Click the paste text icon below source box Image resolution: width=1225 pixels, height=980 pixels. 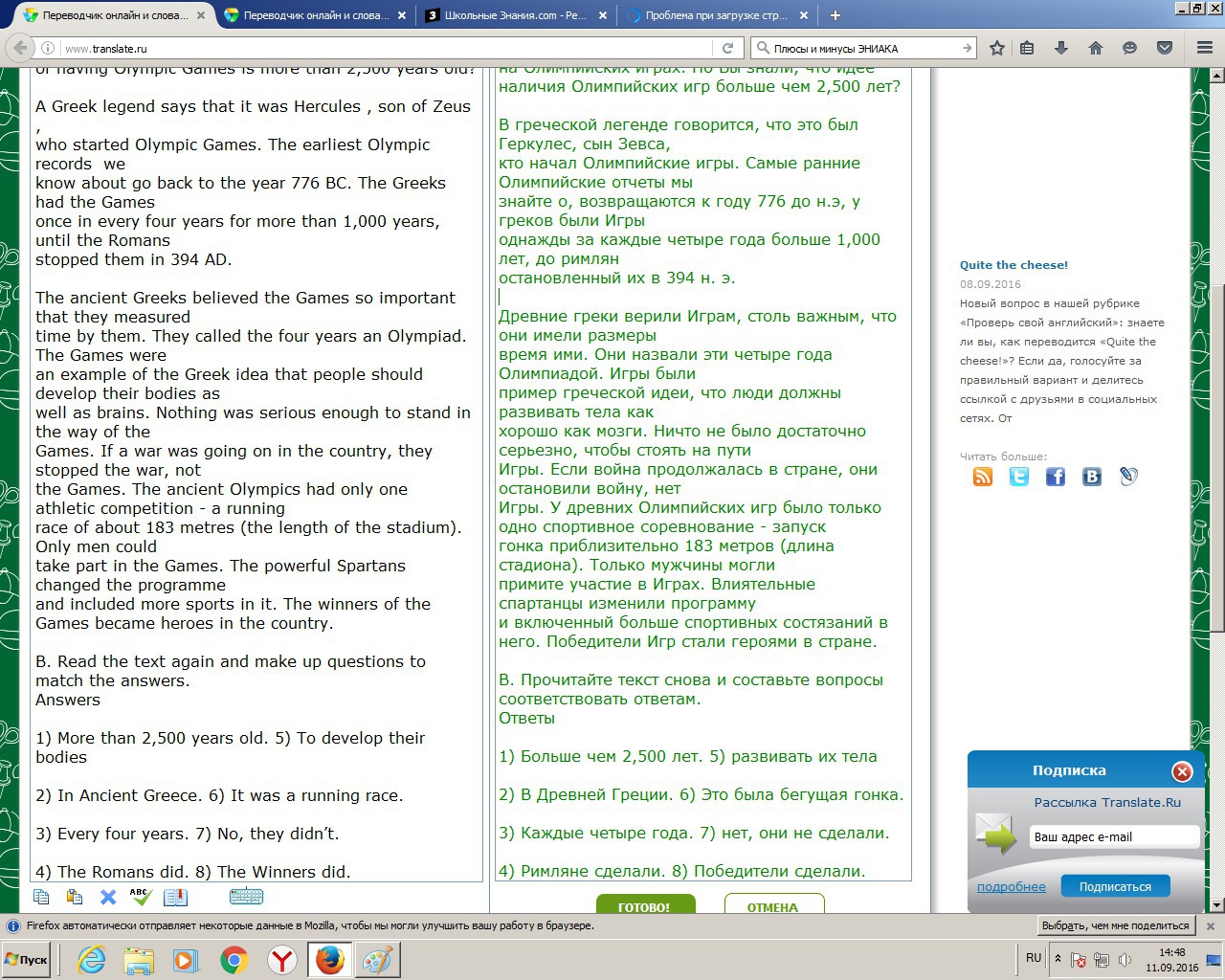pos(75,897)
